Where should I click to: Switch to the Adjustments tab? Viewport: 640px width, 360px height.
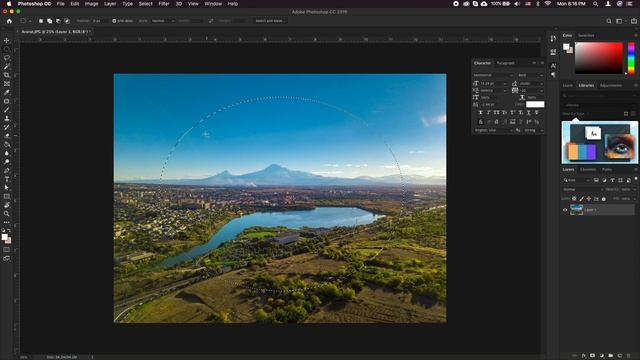[x=611, y=85]
